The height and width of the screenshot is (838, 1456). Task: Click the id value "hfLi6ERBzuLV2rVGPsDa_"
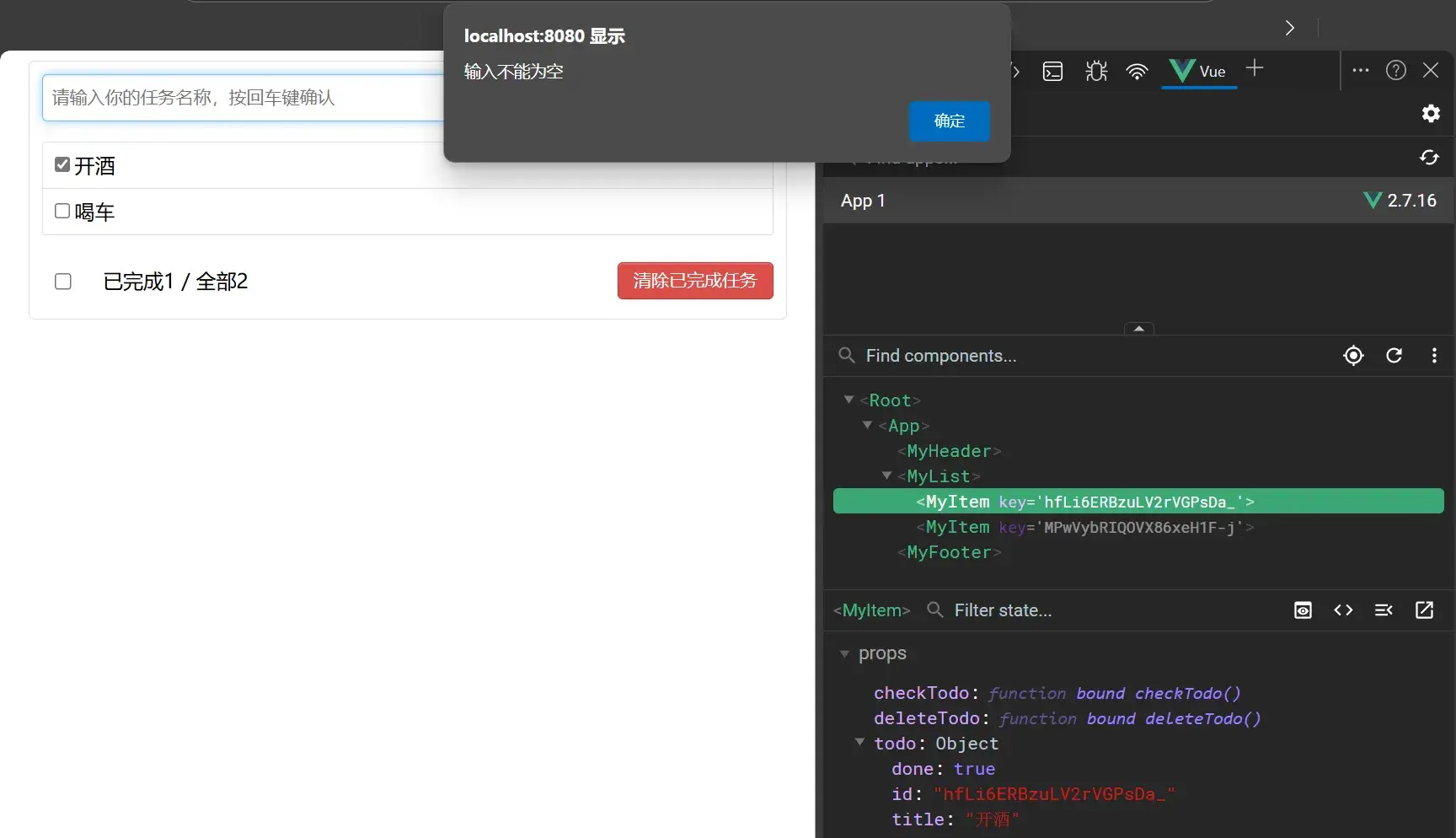1054,794
